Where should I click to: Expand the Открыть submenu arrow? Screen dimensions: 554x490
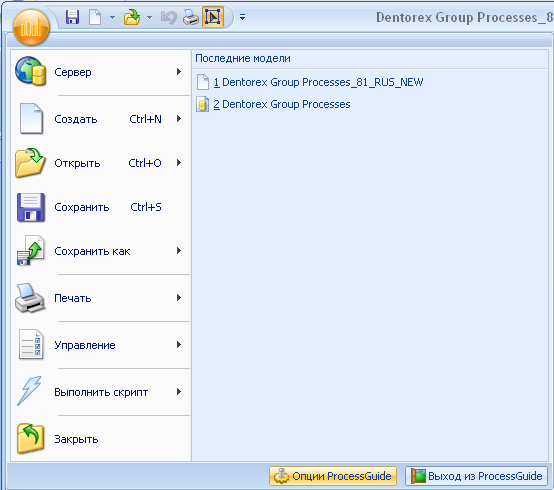pos(179,163)
